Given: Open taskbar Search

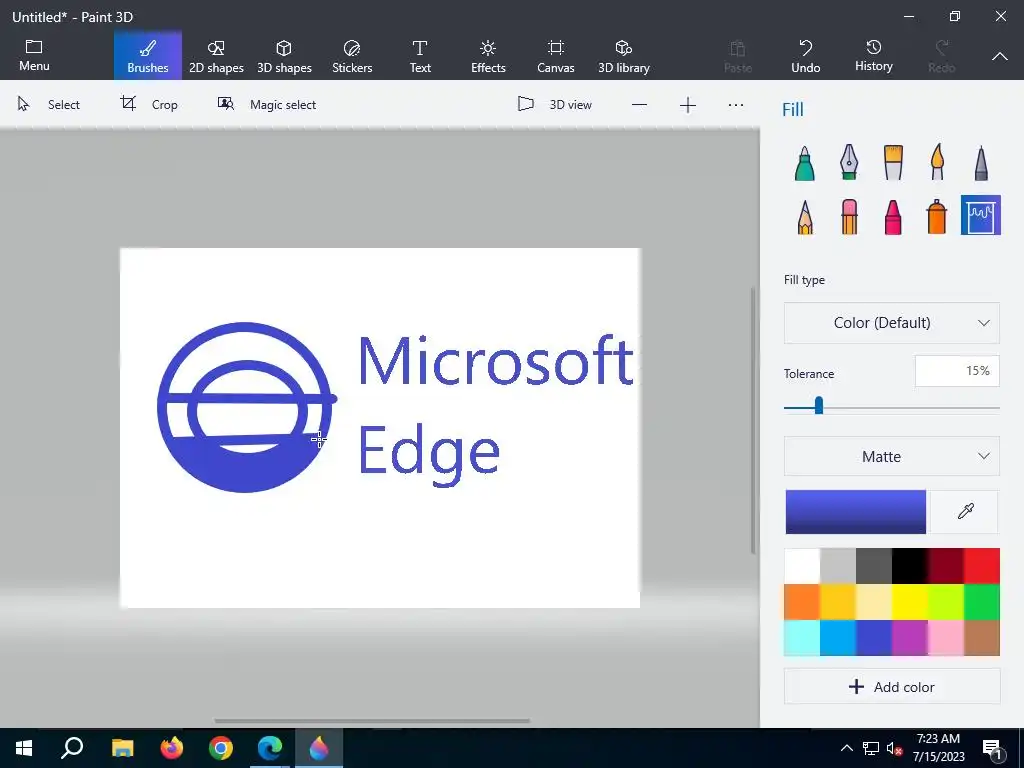Looking at the screenshot, I should (72, 748).
